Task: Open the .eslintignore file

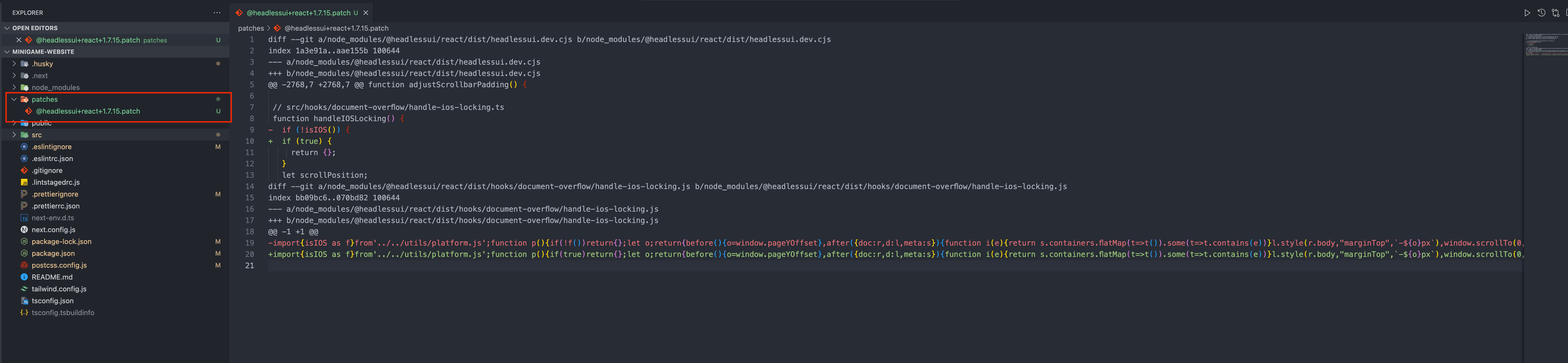Action: 52,147
